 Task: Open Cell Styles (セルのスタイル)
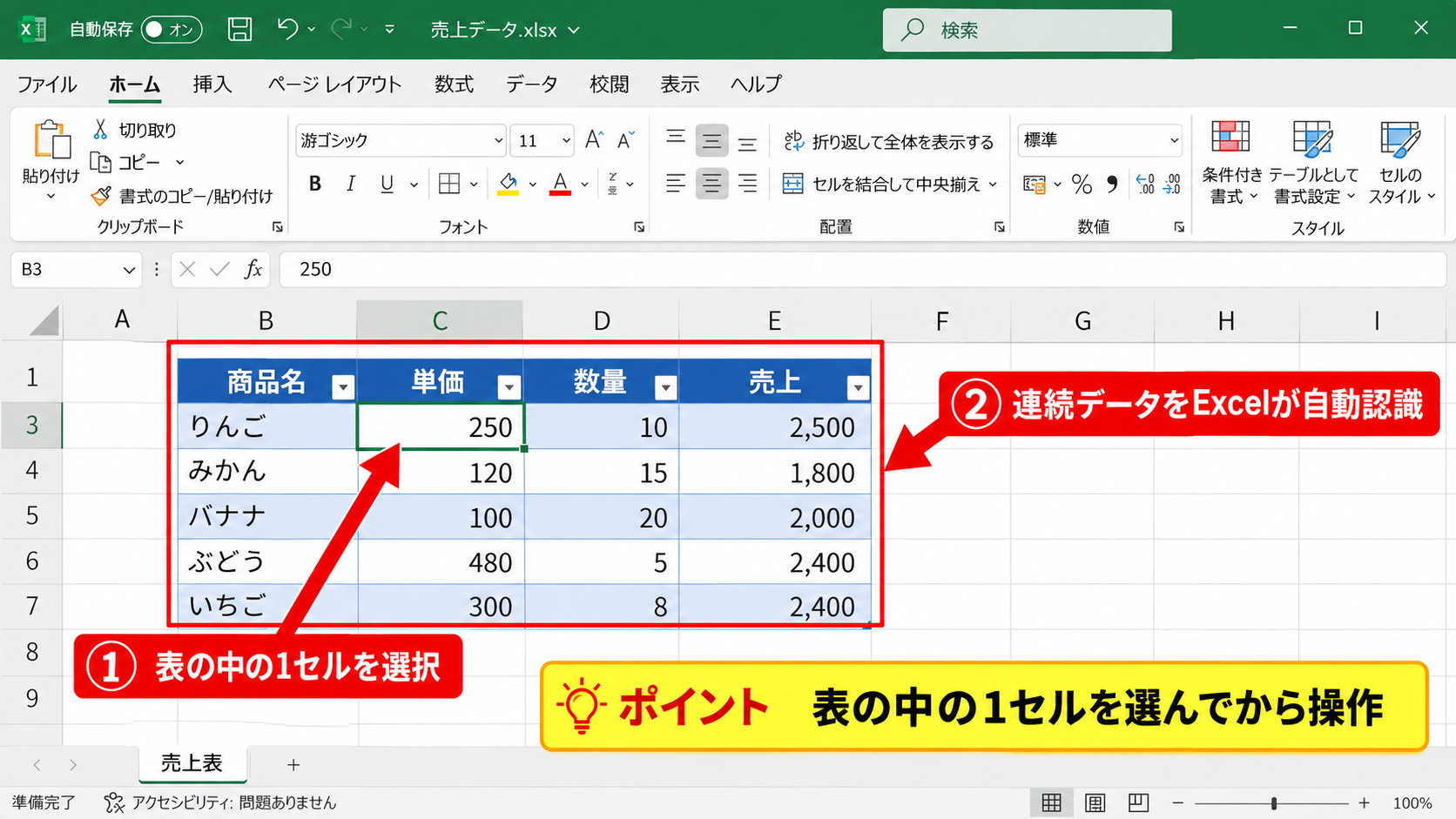coord(1401,163)
